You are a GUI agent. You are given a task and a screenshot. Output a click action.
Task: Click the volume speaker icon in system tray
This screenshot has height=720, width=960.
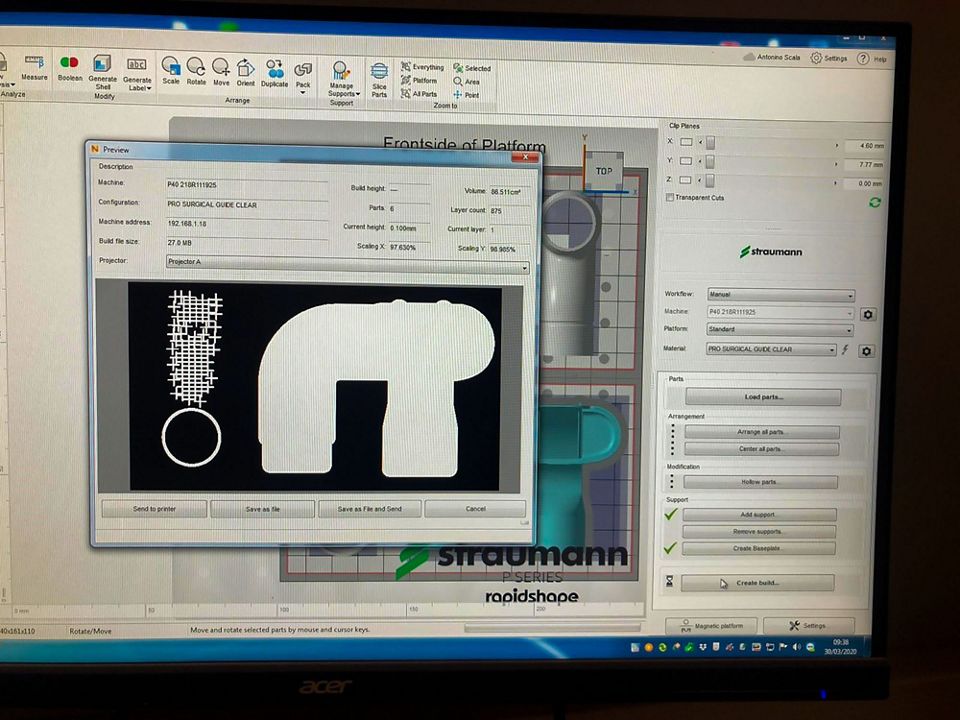pos(797,647)
